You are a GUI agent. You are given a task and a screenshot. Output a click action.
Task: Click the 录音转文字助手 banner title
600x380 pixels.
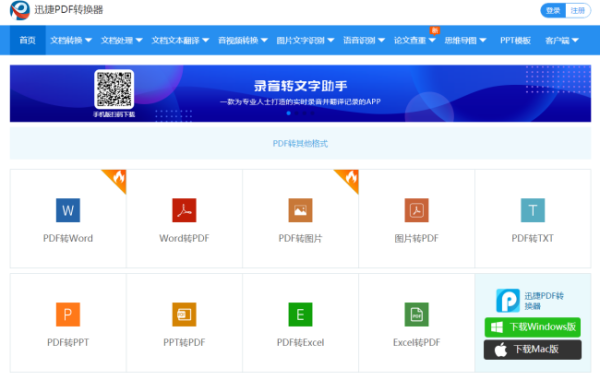pos(300,86)
